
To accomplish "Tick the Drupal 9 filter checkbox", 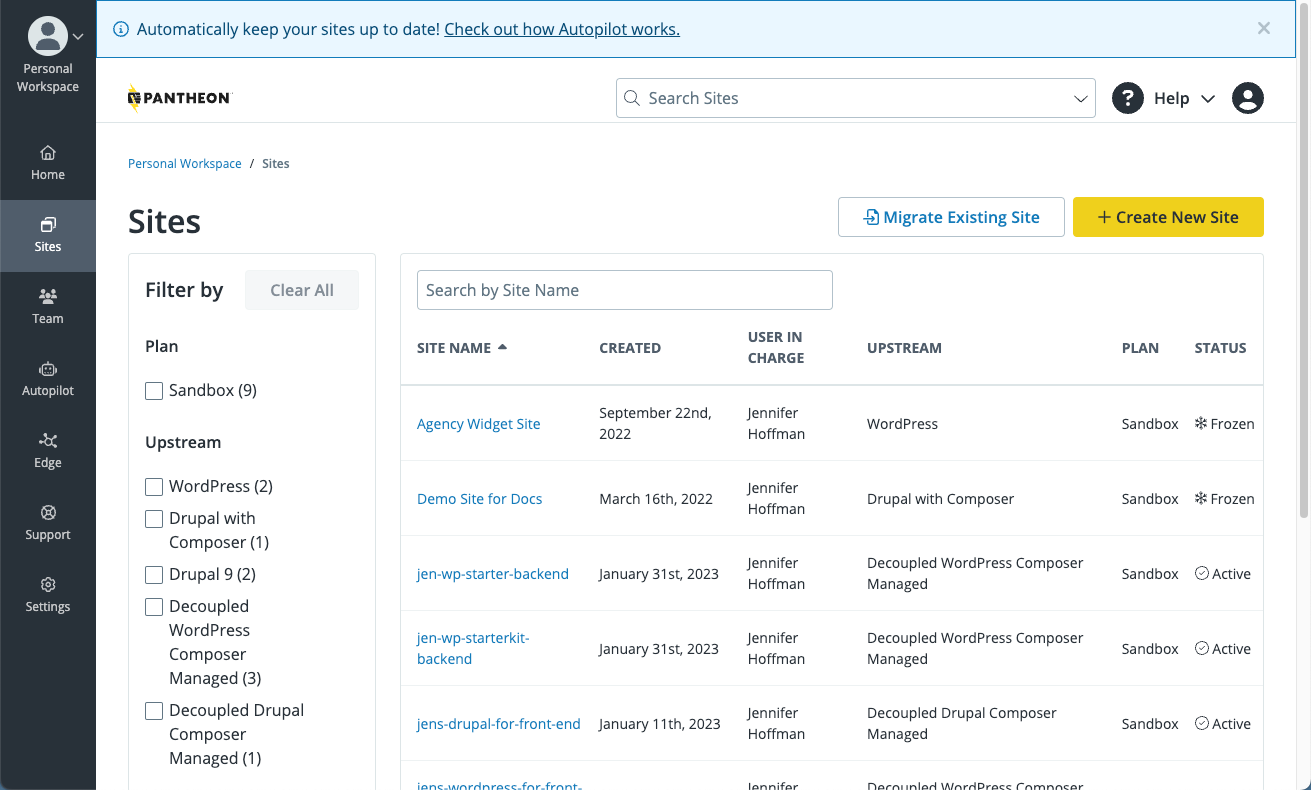I will [x=154, y=575].
